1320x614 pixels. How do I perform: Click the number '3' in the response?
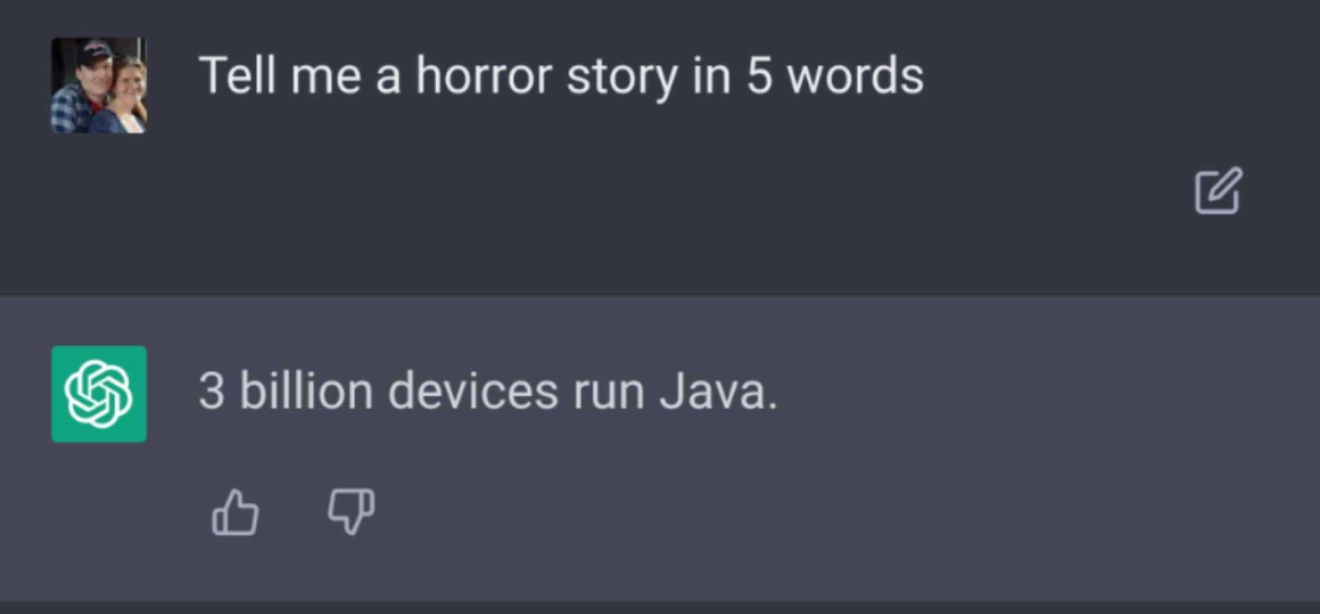click(x=211, y=391)
